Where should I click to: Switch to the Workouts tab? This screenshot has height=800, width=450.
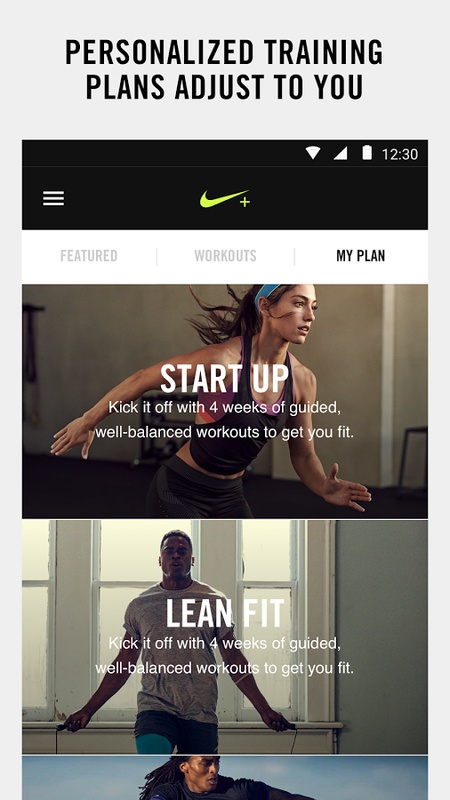[226, 256]
